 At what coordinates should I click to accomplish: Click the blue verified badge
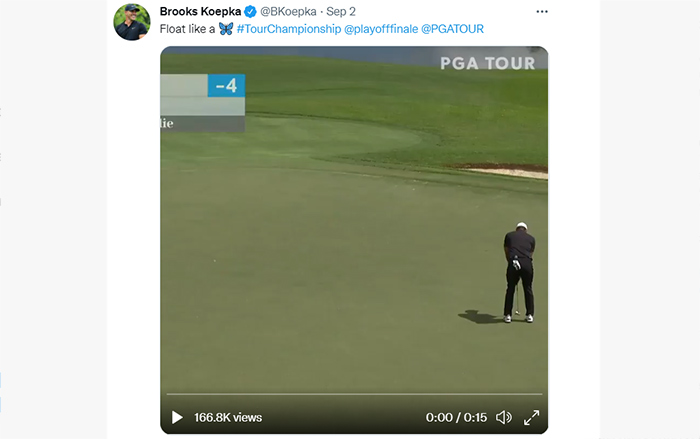tap(250, 12)
